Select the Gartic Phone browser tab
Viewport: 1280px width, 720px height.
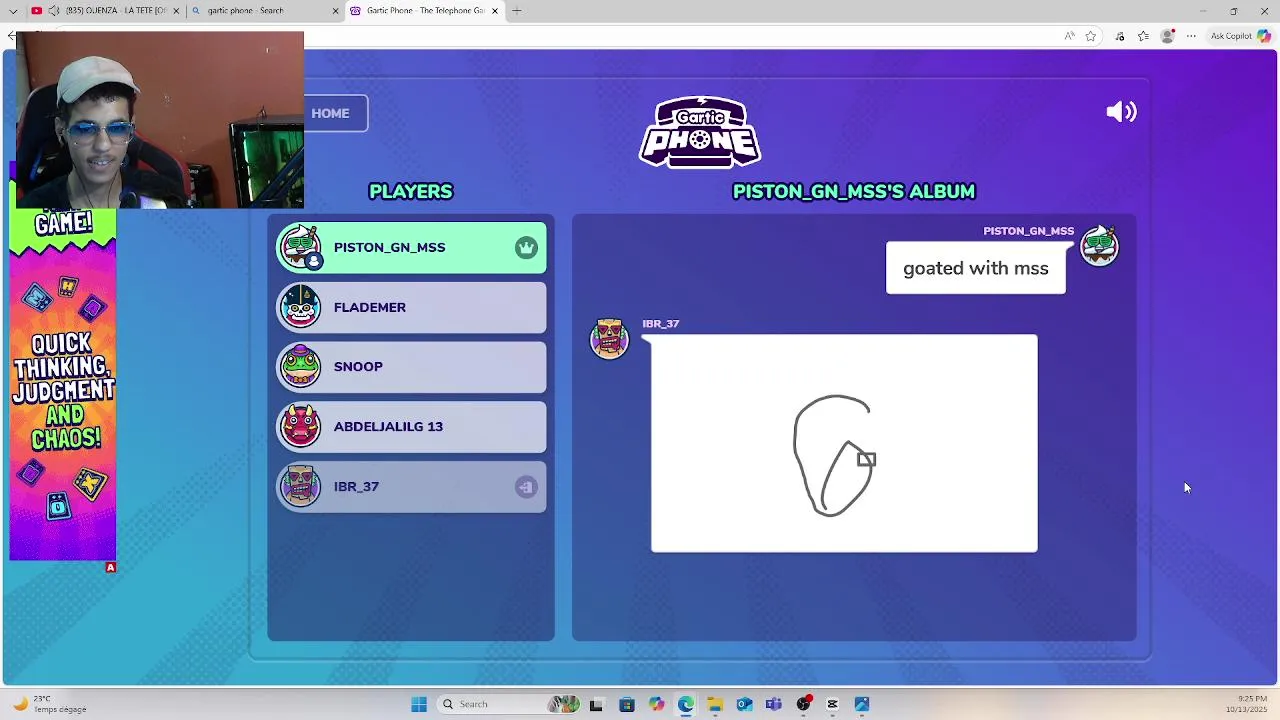click(423, 10)
